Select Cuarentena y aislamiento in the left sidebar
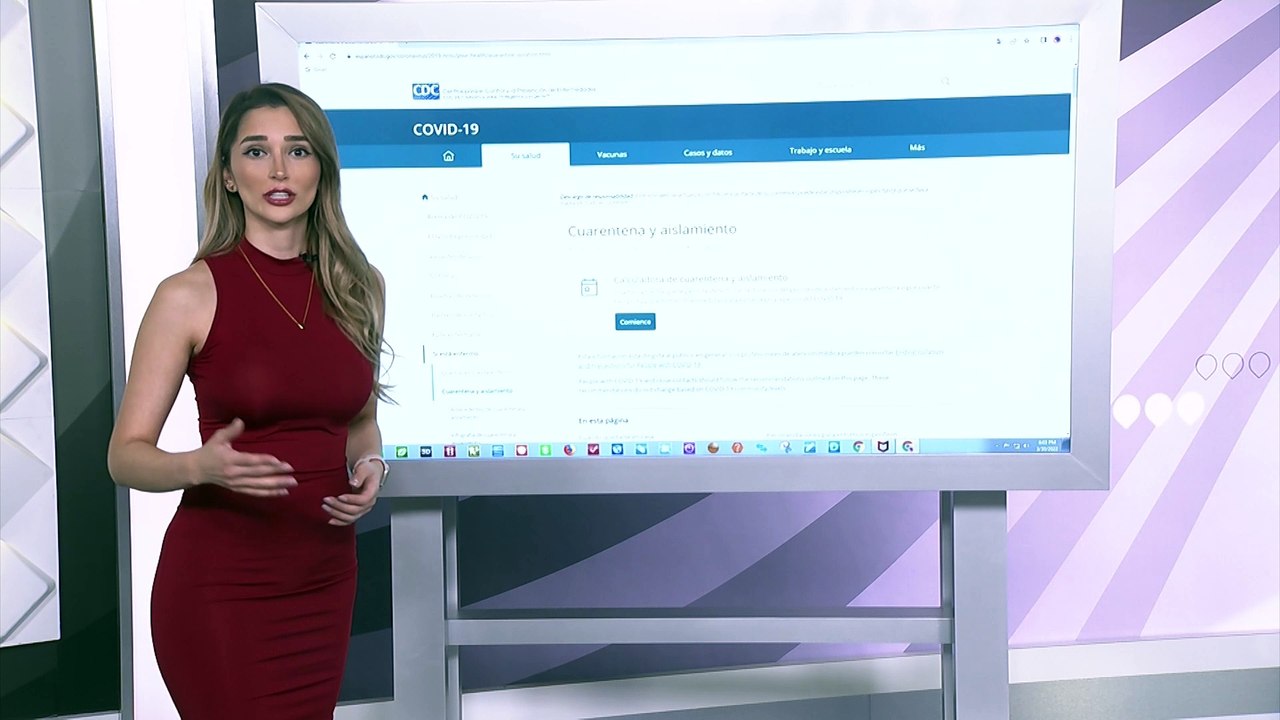Image resolution: width=1280 pixels, height=720 pixels. point(477,391)
